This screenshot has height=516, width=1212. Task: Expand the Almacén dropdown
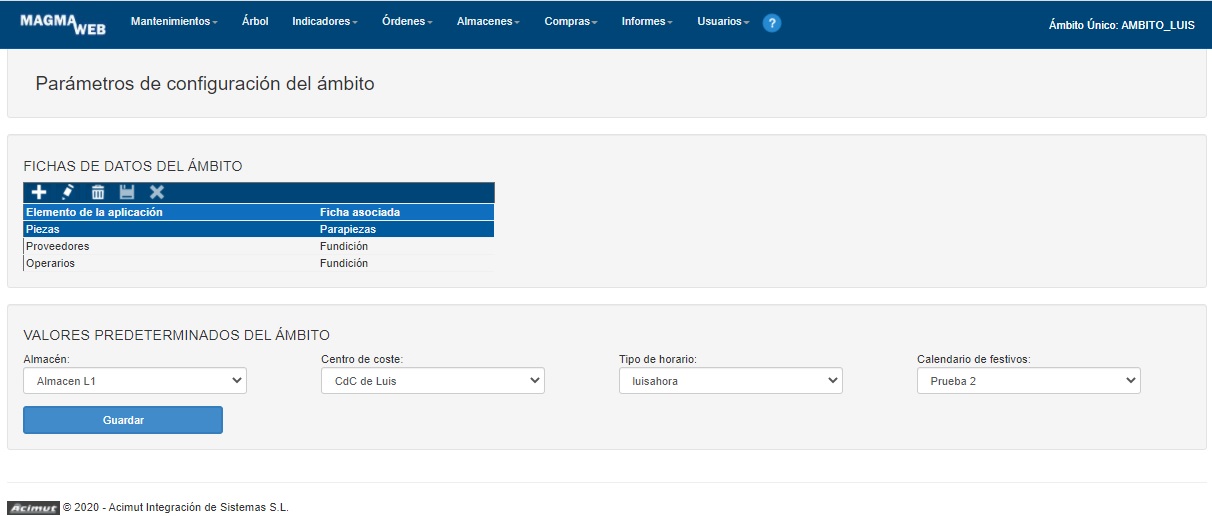(135, 381)
